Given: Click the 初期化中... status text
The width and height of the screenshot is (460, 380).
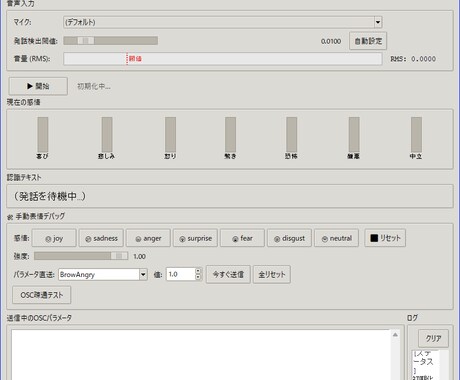Looking at the screenshot, I should tap(94, 87).
